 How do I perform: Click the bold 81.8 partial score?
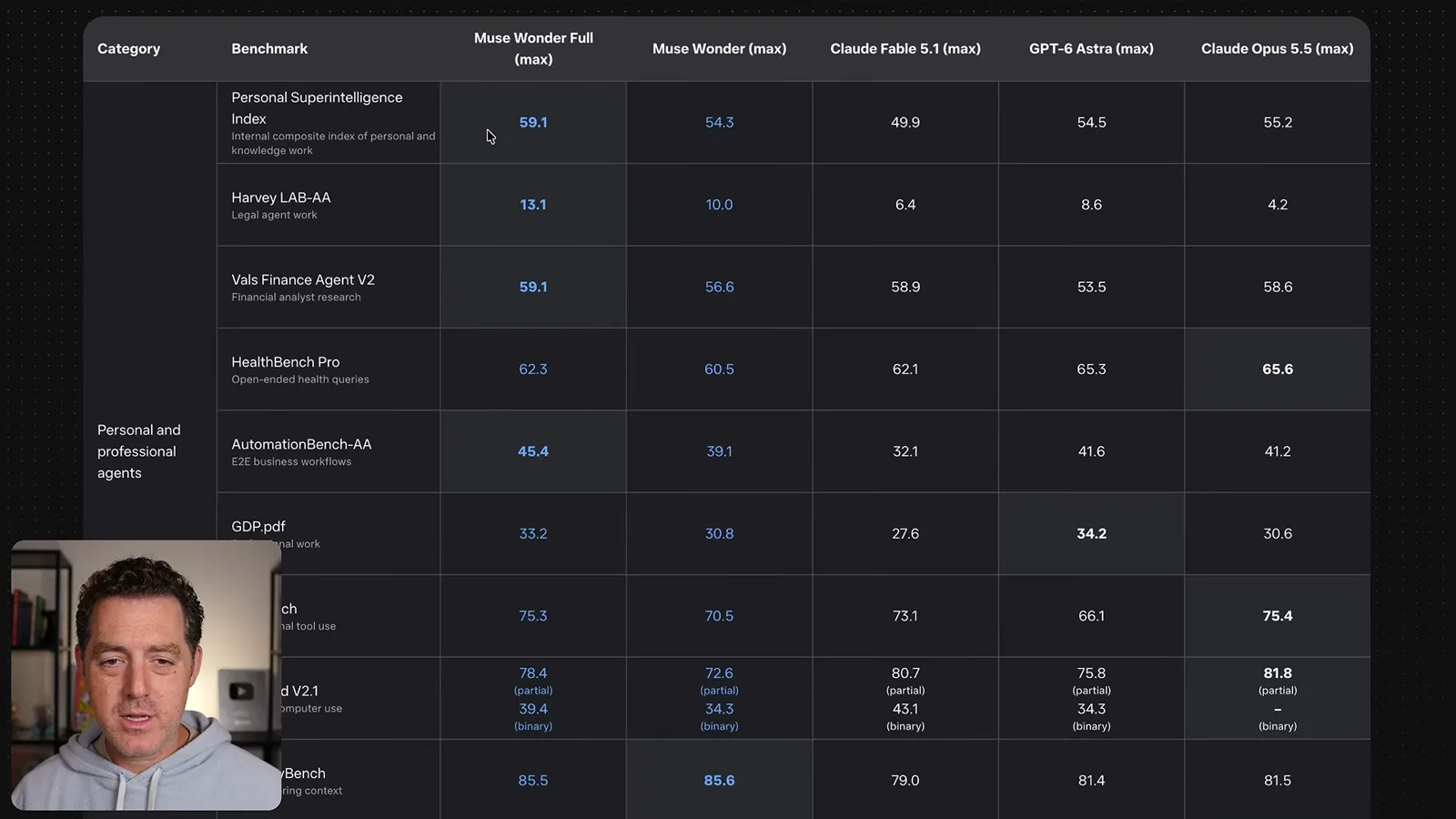1278,673
